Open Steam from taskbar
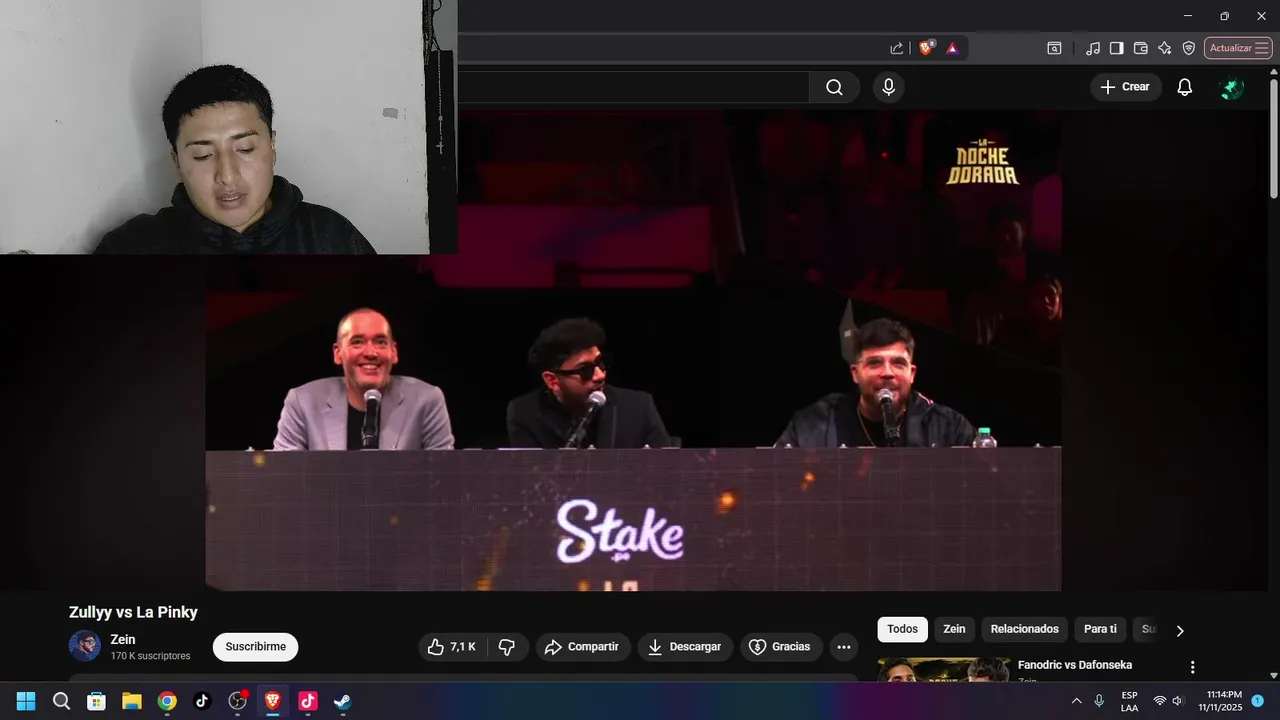The width and height of the screenshot is (1280, 720). 343,701
